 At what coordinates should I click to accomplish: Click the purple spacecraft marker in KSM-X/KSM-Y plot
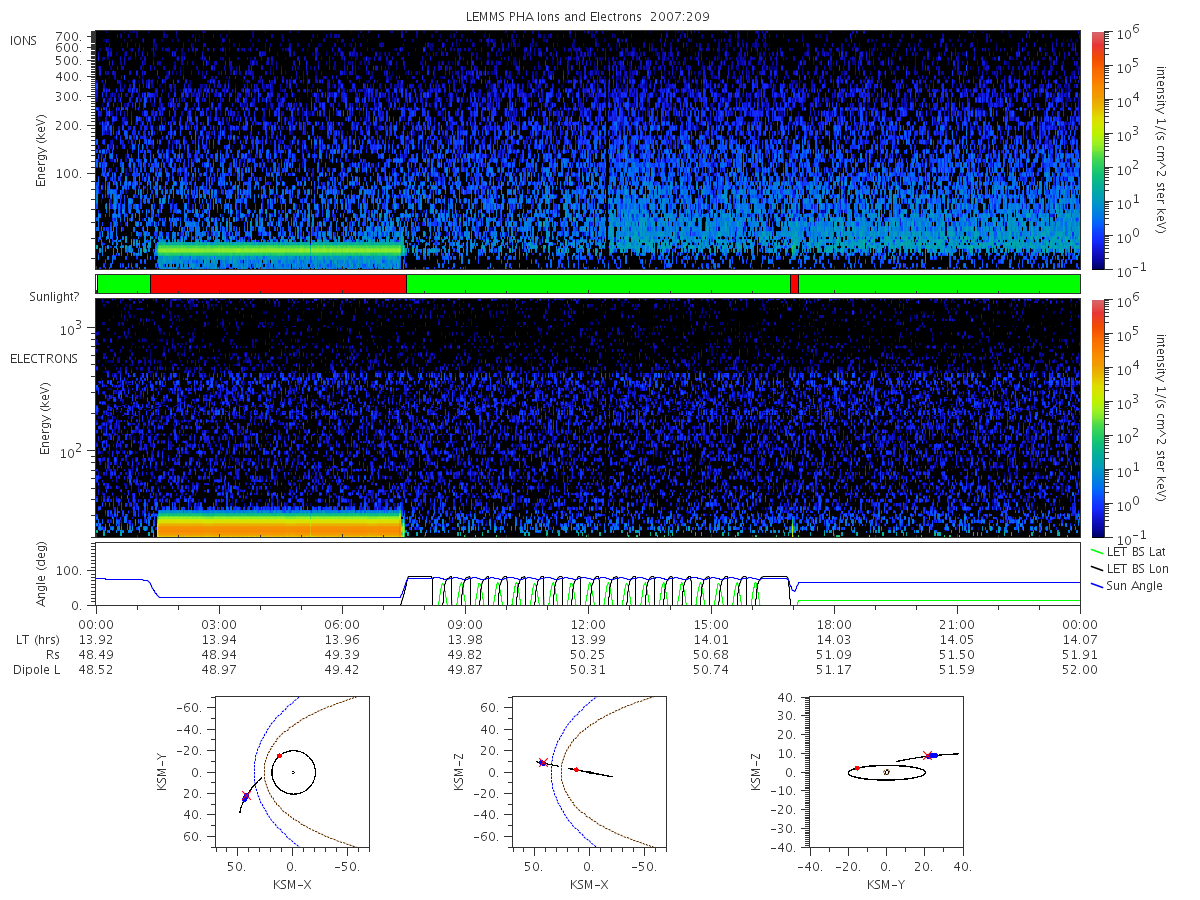(246, 796)
